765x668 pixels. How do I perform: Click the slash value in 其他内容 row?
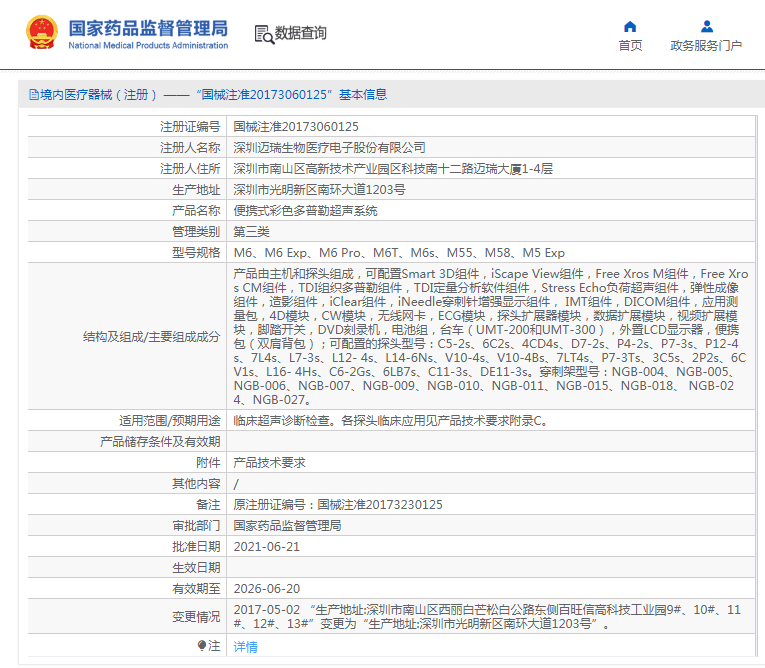pos(236,484)
